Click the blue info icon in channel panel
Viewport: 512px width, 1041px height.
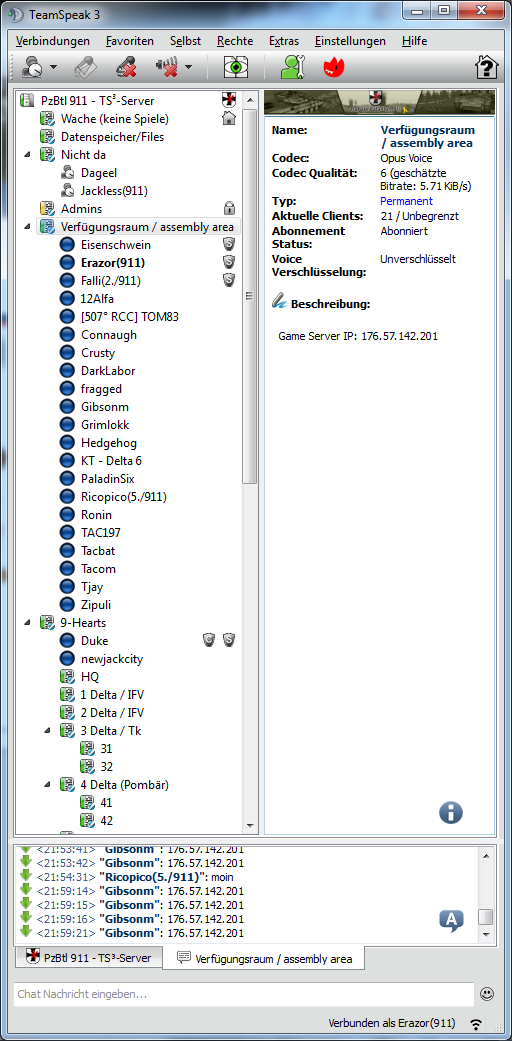click(450, 812)
